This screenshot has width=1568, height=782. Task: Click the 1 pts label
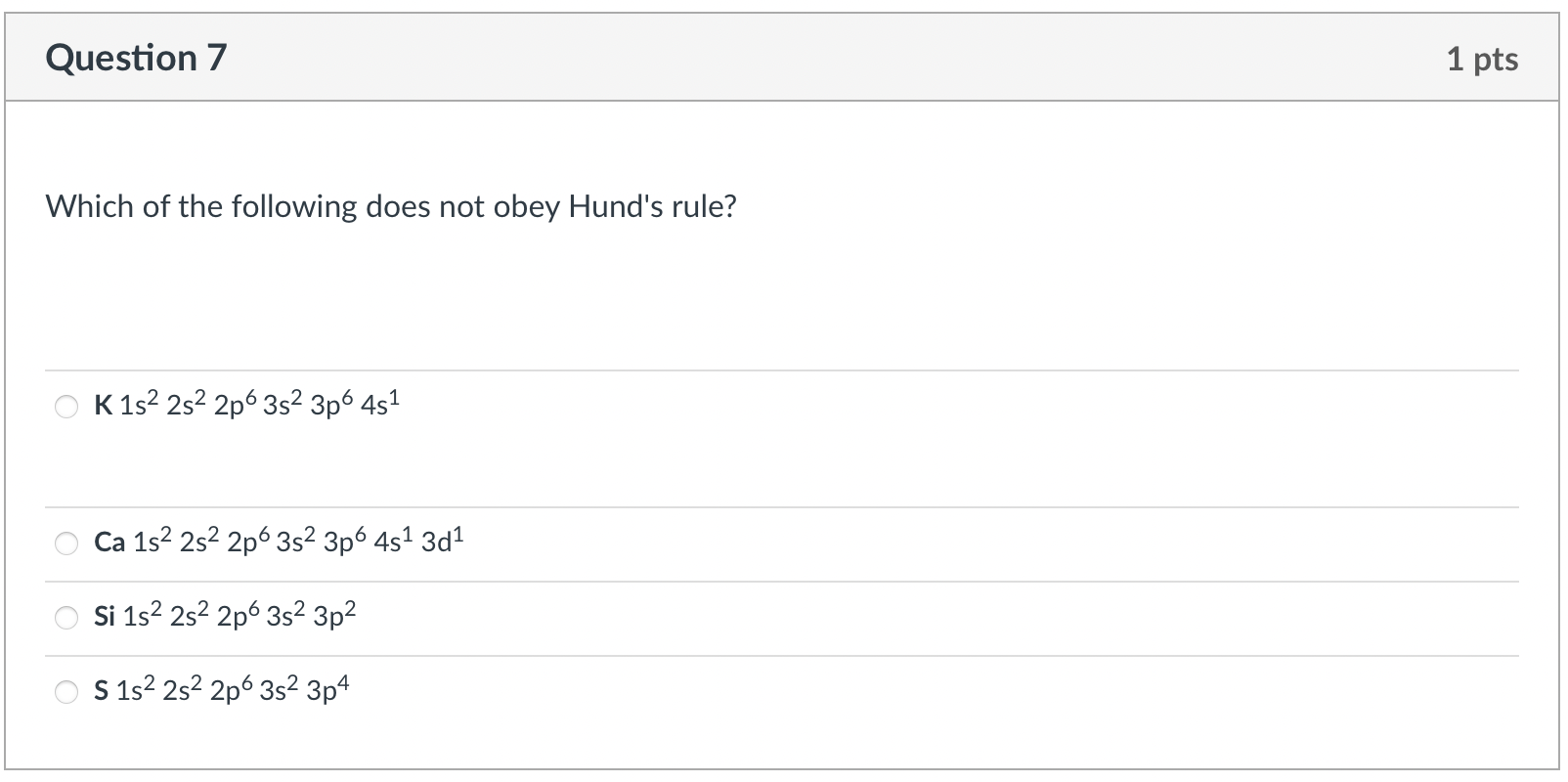click(1482, 58)
